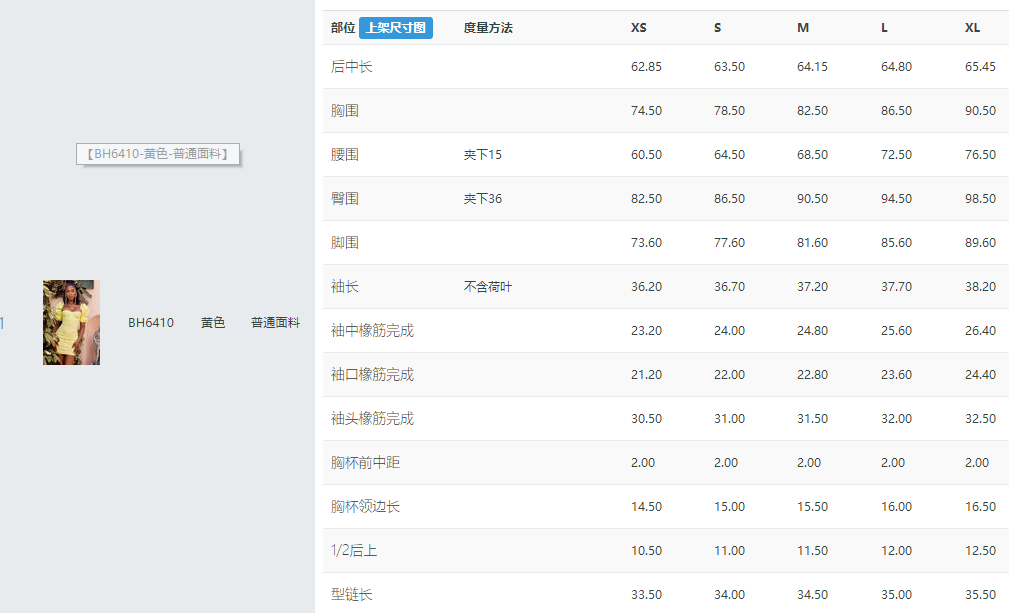
Task: Click the 不含荷叶 measurement method cell
Action: pyautogui.click(x=488, y=287)
